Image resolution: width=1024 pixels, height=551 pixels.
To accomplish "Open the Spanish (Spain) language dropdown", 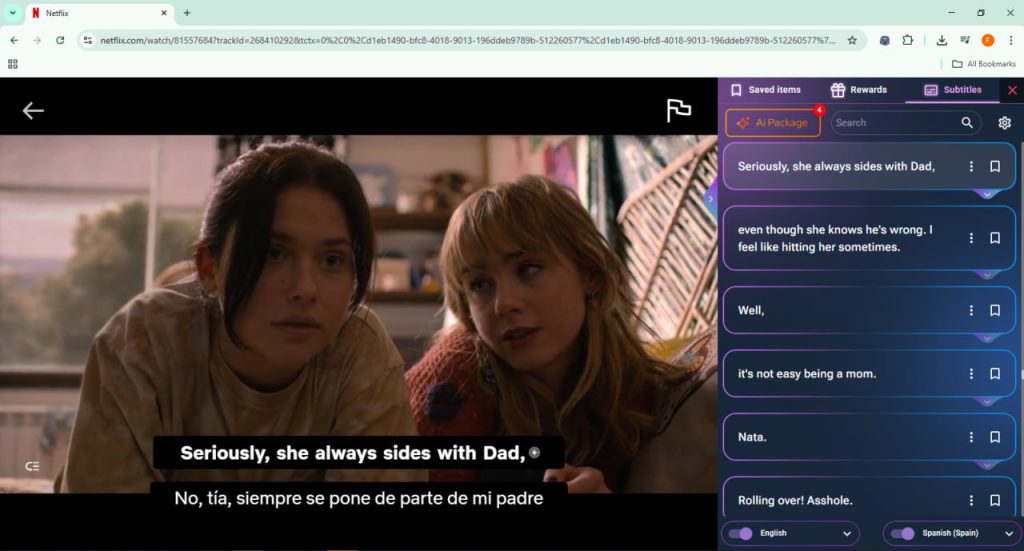I will pos(1009,533).
